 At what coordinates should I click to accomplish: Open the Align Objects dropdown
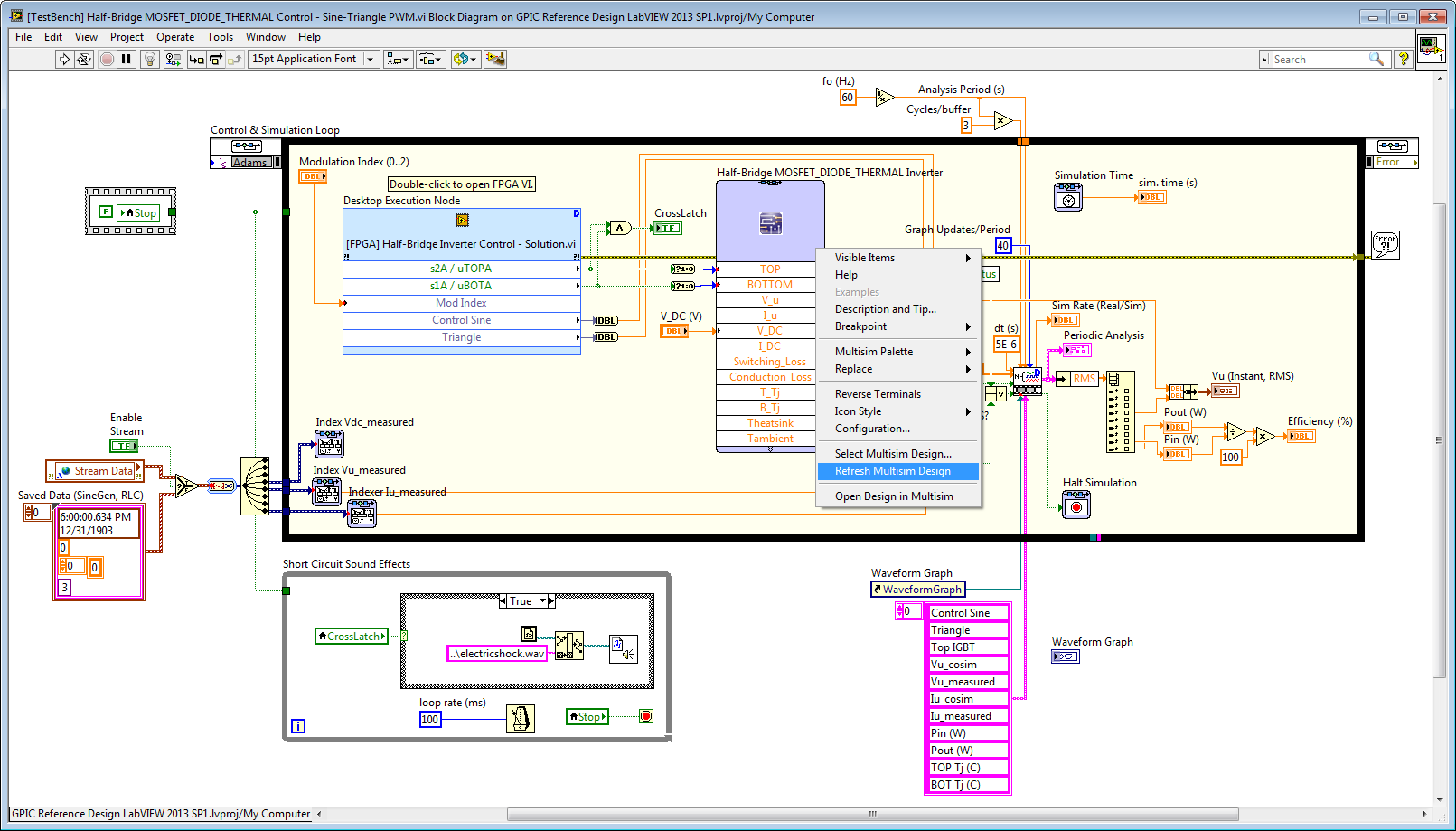[x=398, y=59]
